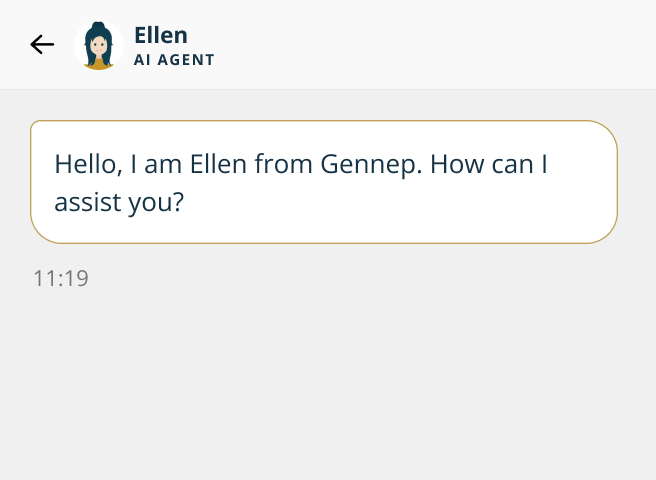656x480 pixels.
Task: Click the word Hello in the message
Action: [86, 163]
